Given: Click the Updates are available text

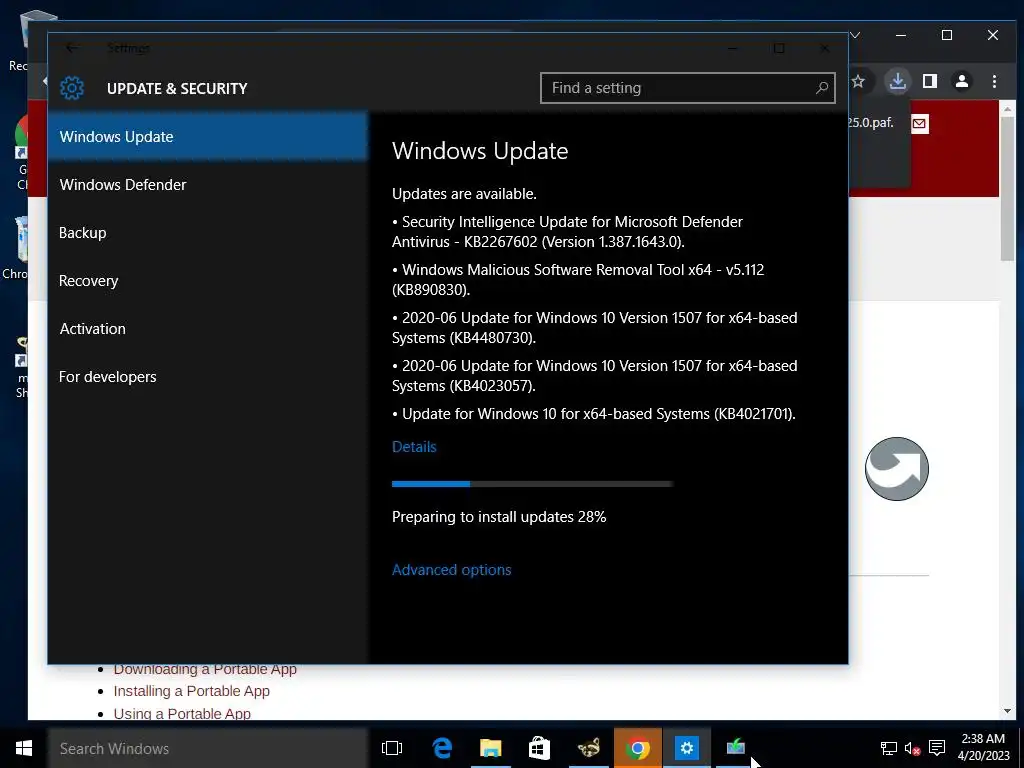Looking at the screenshot, I should pos(464,194).
